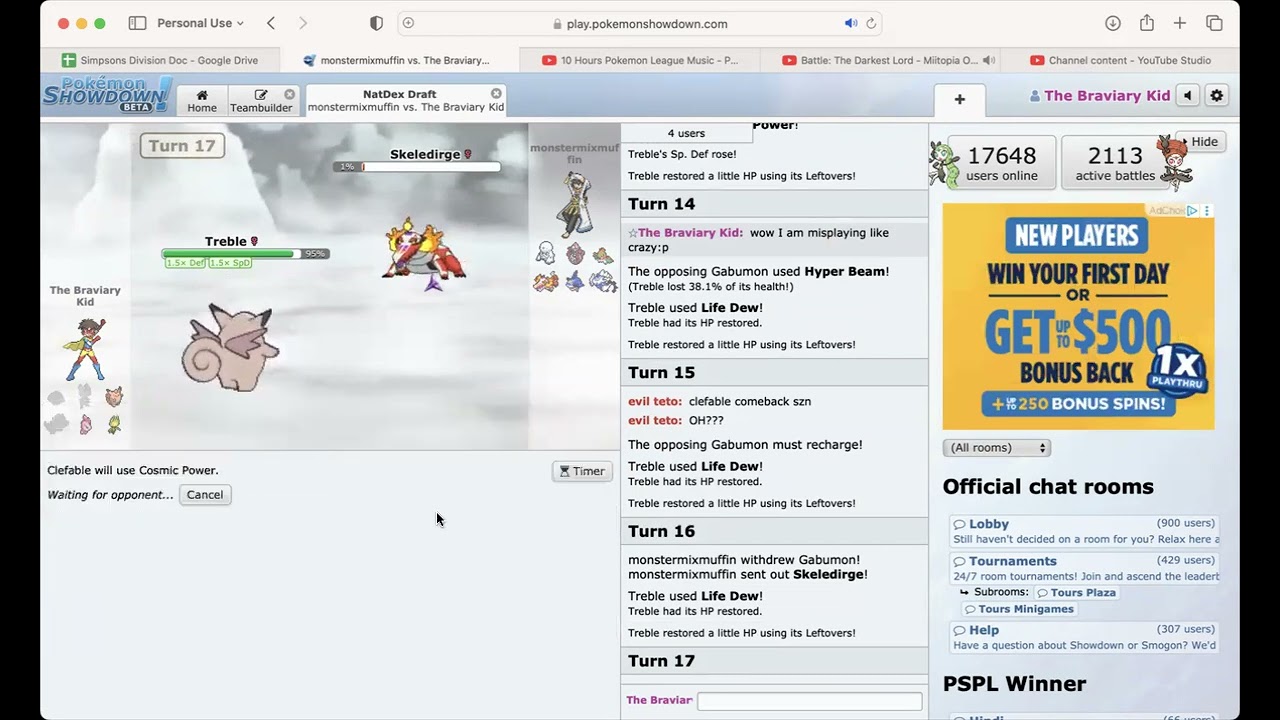The height and width of the screenshot is (720, 1280).
Task: Mute the Darkest Lord tab speaker icon
Action: pos(988,60)
